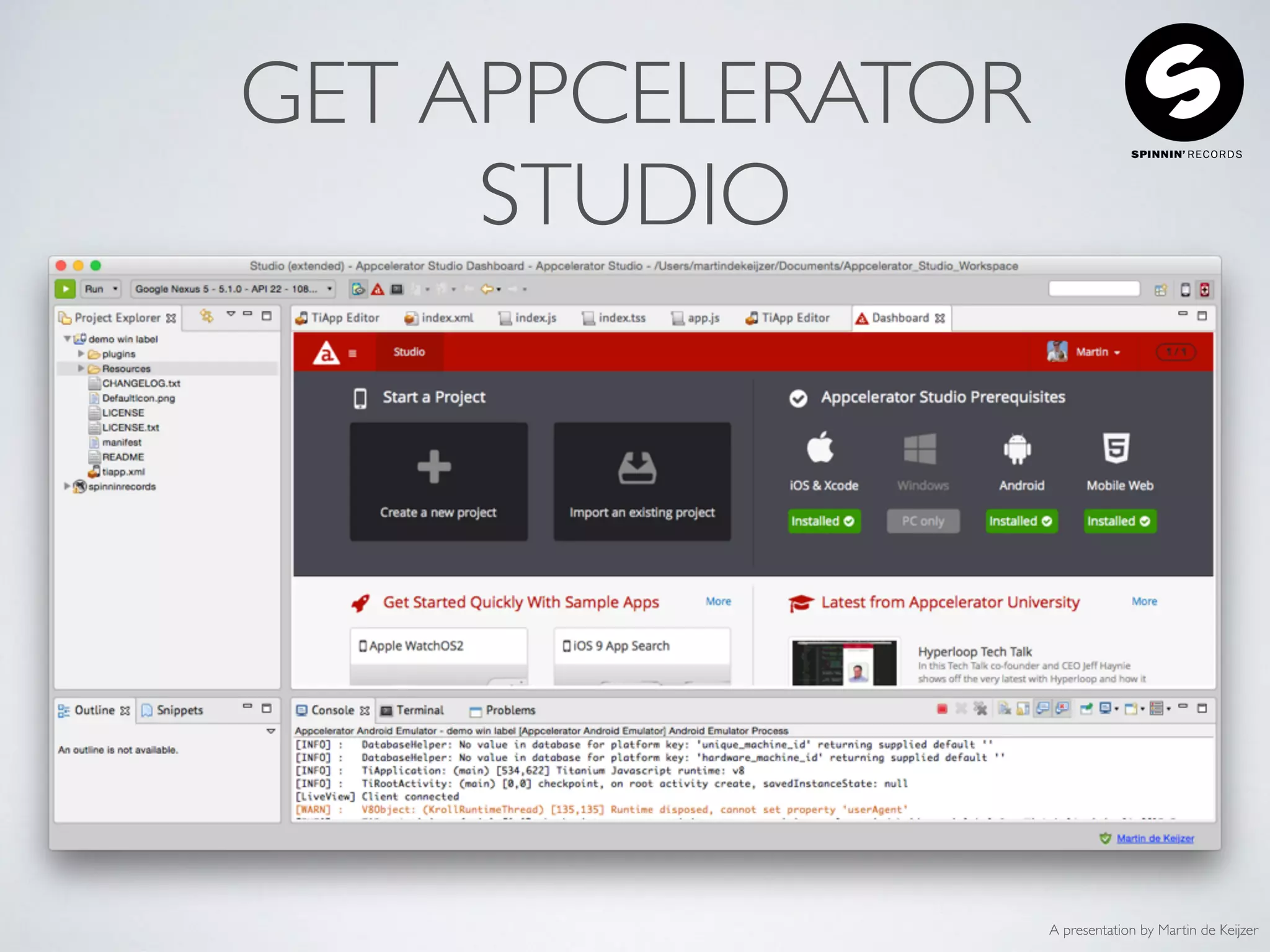Screen dimensions: 1270x952
Task: Select CHANGELOG.txt in the project tree
Action: click(x=135, y=383)
